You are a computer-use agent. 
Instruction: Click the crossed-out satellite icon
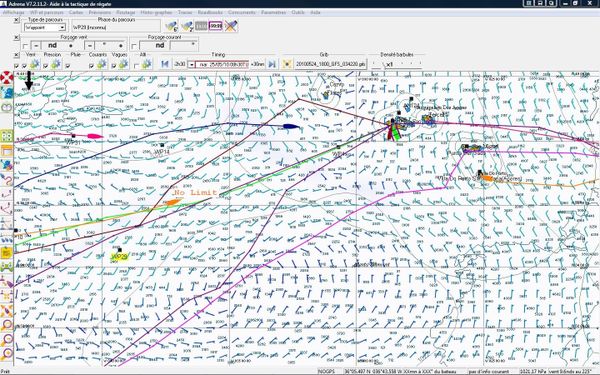coord(231,26)
